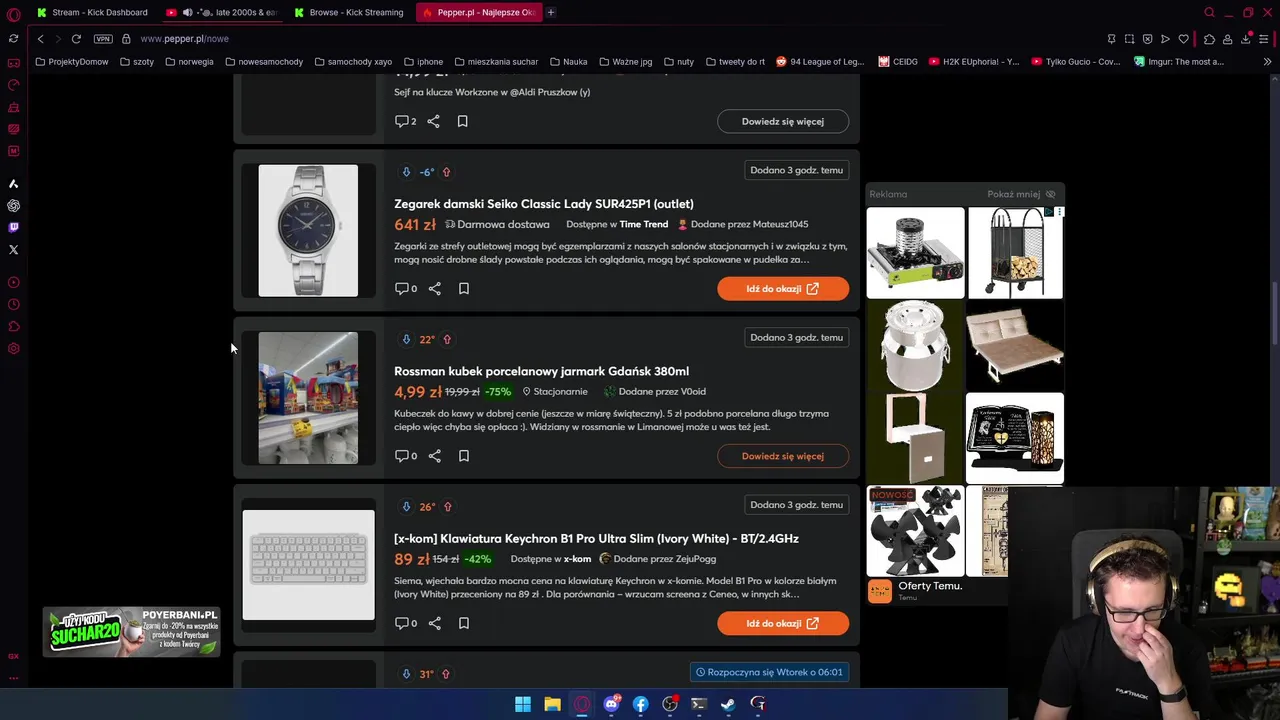Image resolution: width=1280 pixels, height=720 pixels.
Task: Open Time Trend merchant link
Action: coord(643,224)
